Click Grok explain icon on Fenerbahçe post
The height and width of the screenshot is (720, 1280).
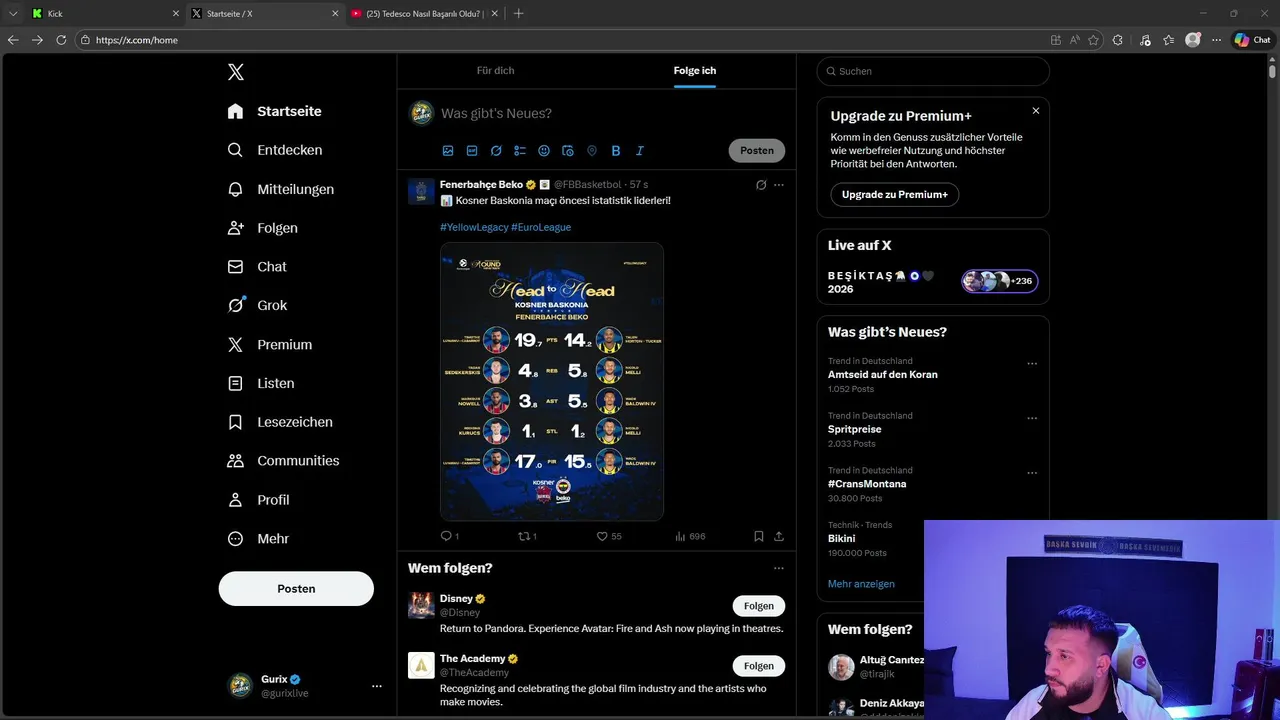[x=761, y=185]
